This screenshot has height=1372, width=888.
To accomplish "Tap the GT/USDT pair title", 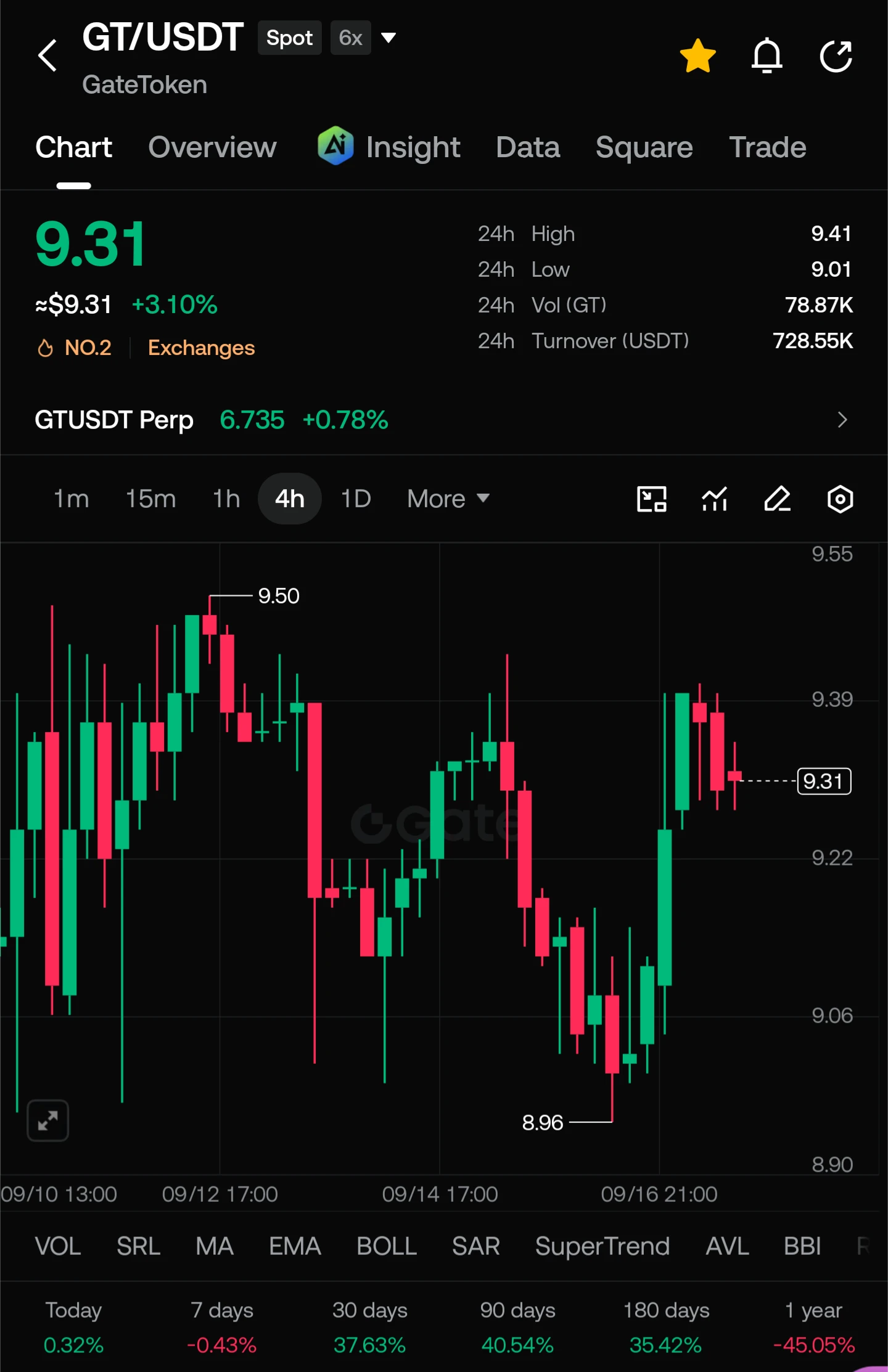I will coord(163,37).
